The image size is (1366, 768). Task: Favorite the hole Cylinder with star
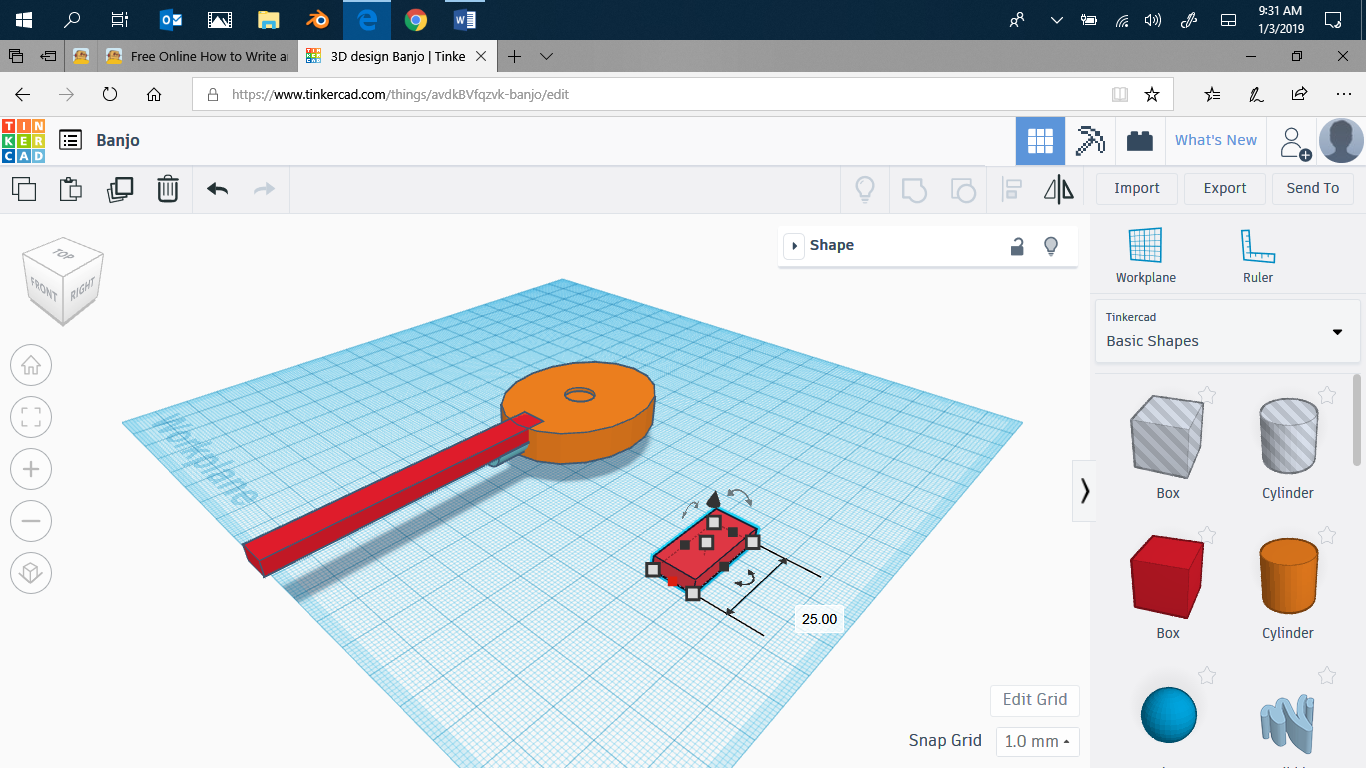click(1327, 395)
